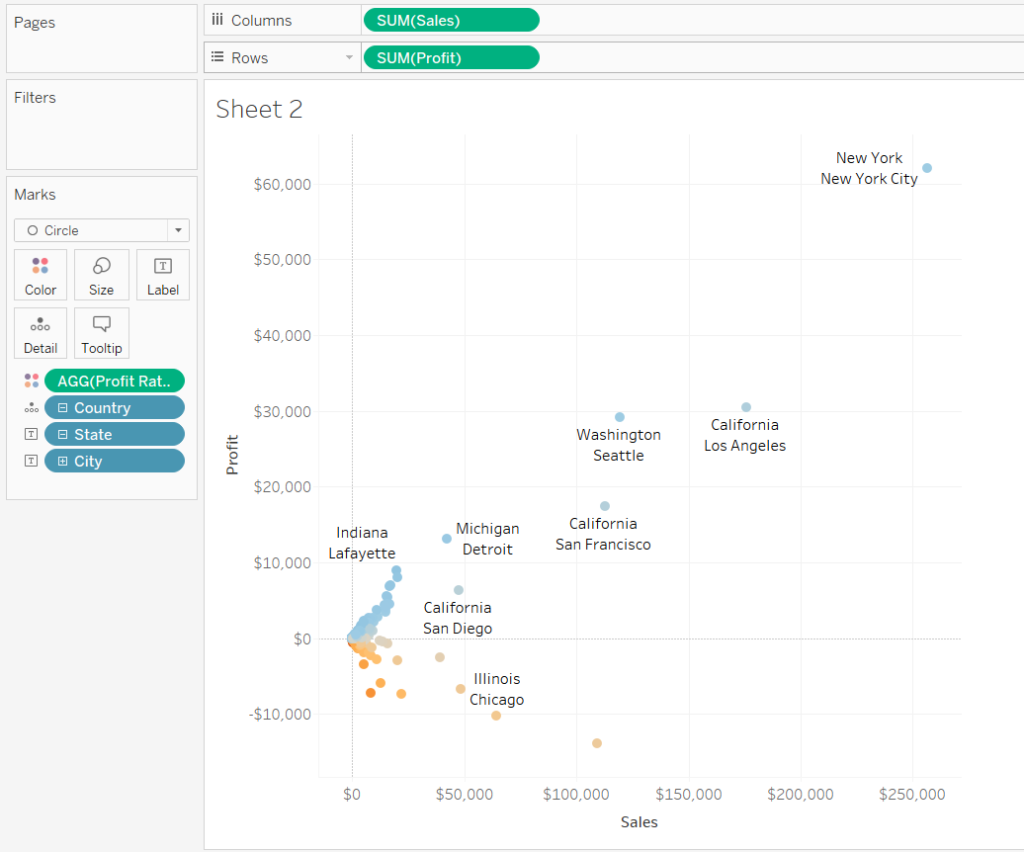Viewport: 1024px width, 852px height.
Task: Click inside the Filters shelf
Action: point(100,130)
